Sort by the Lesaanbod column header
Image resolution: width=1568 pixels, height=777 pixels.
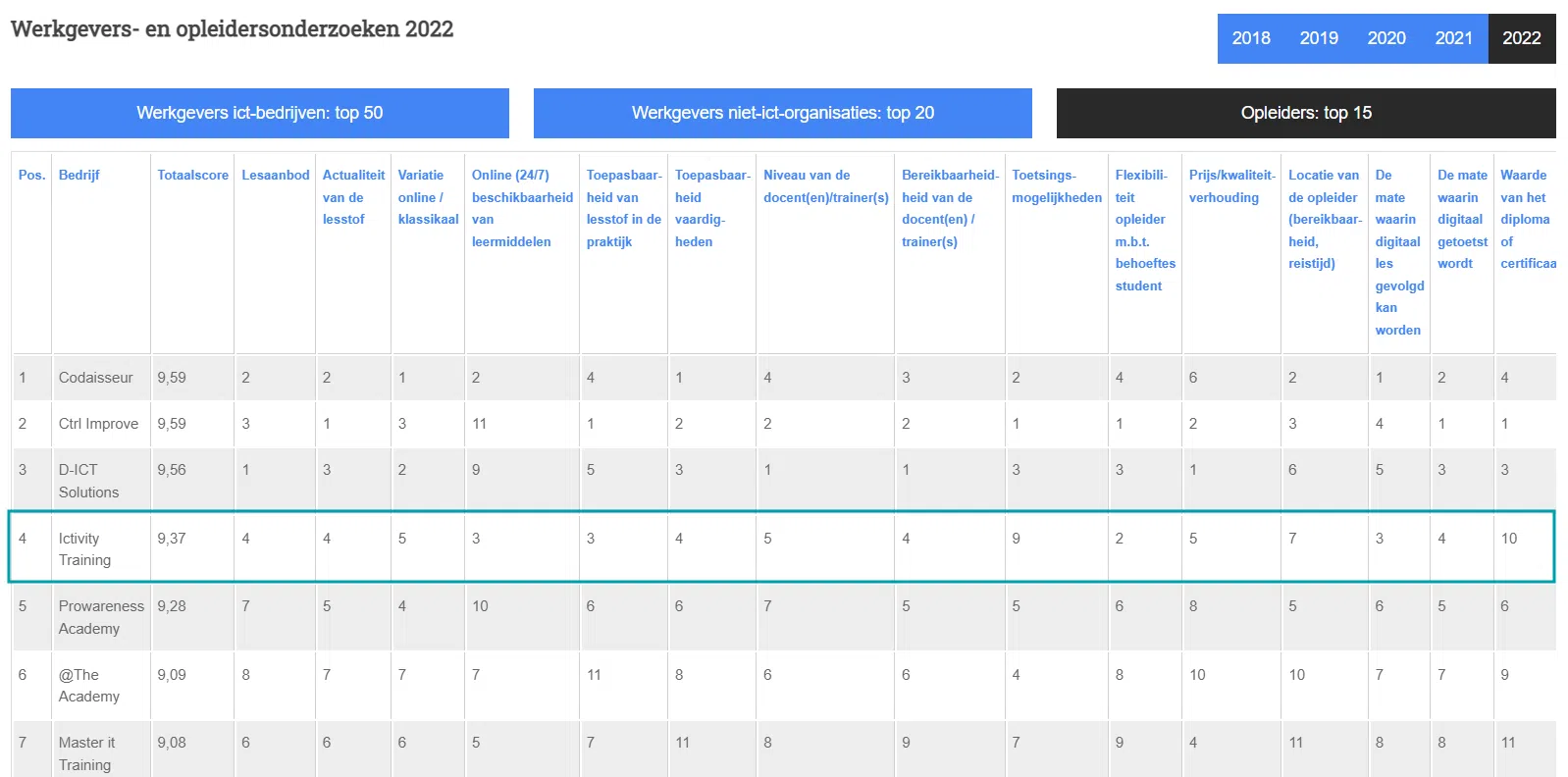click(x=276, y=175)
